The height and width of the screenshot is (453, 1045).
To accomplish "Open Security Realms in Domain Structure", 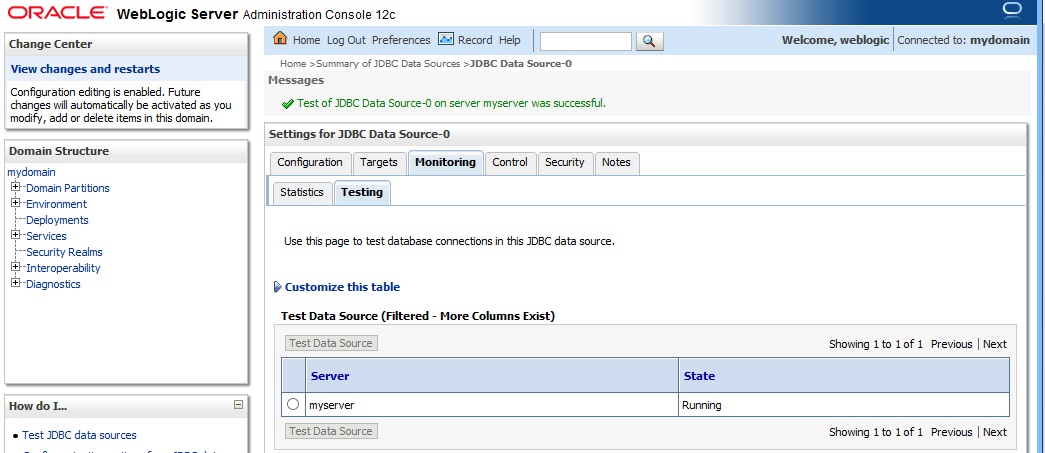I will 64,252.
